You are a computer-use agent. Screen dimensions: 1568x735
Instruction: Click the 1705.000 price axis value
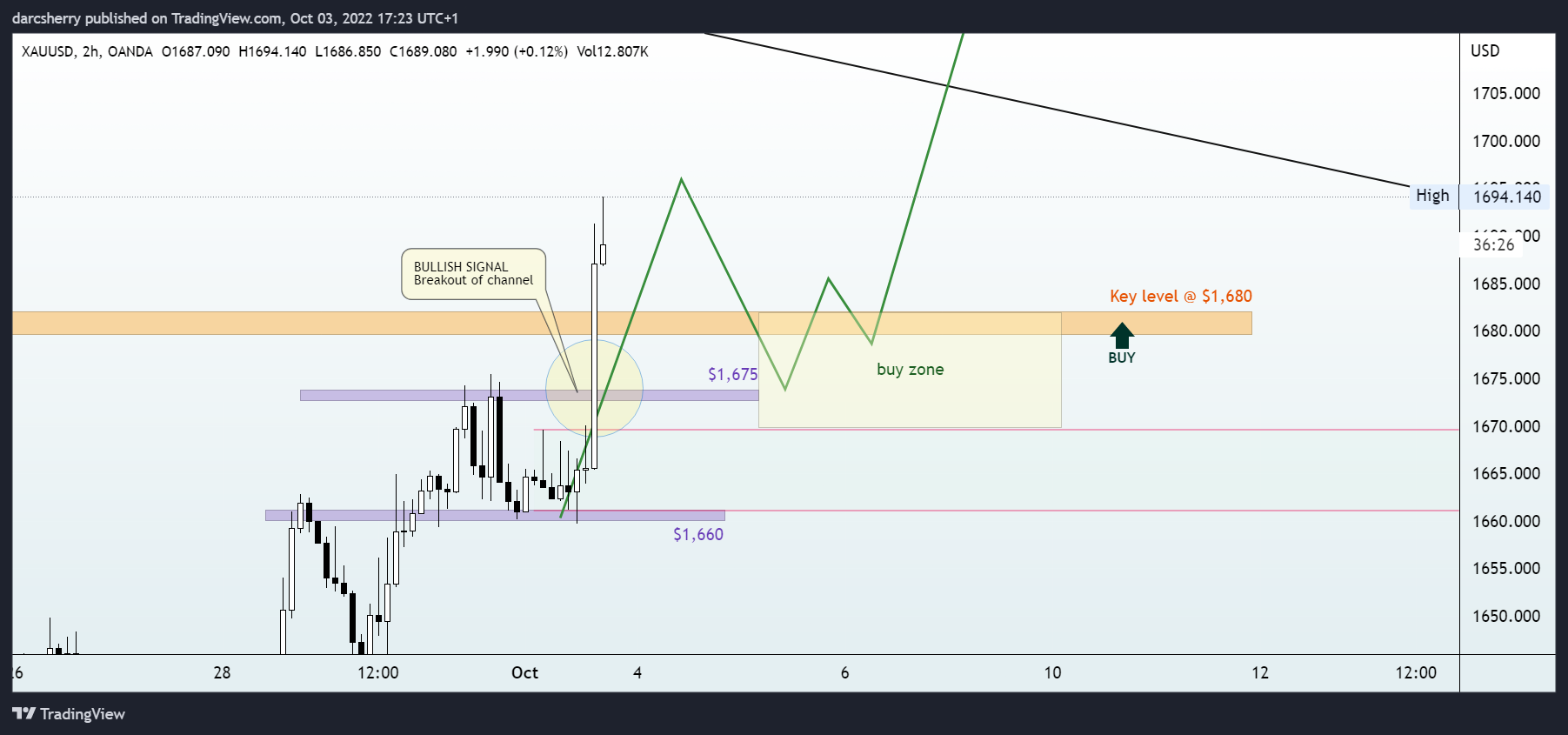coord(1505,93)
